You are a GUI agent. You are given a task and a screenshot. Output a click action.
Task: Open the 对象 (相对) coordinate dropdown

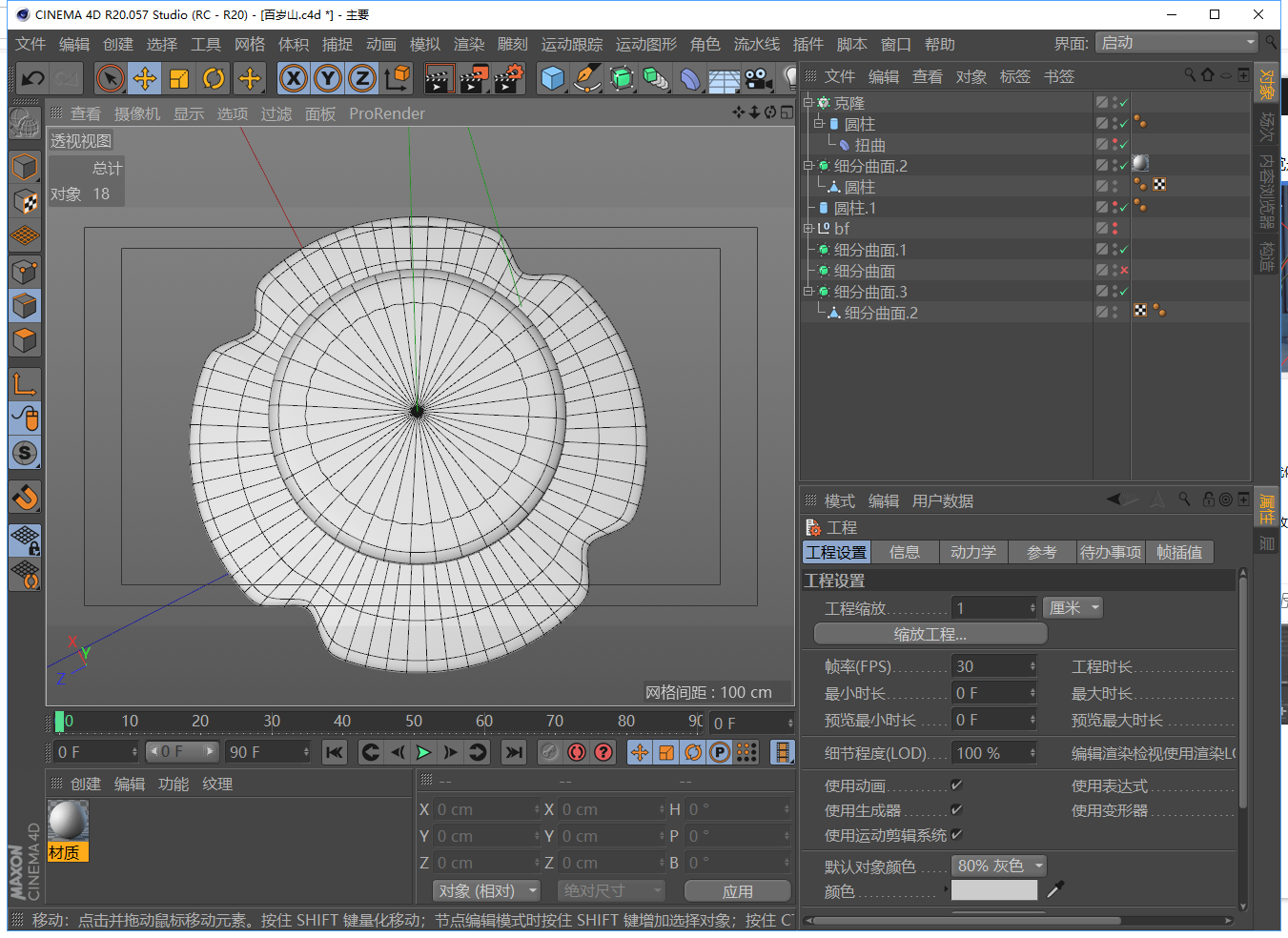pyautogui.click(x=486, y=890)
